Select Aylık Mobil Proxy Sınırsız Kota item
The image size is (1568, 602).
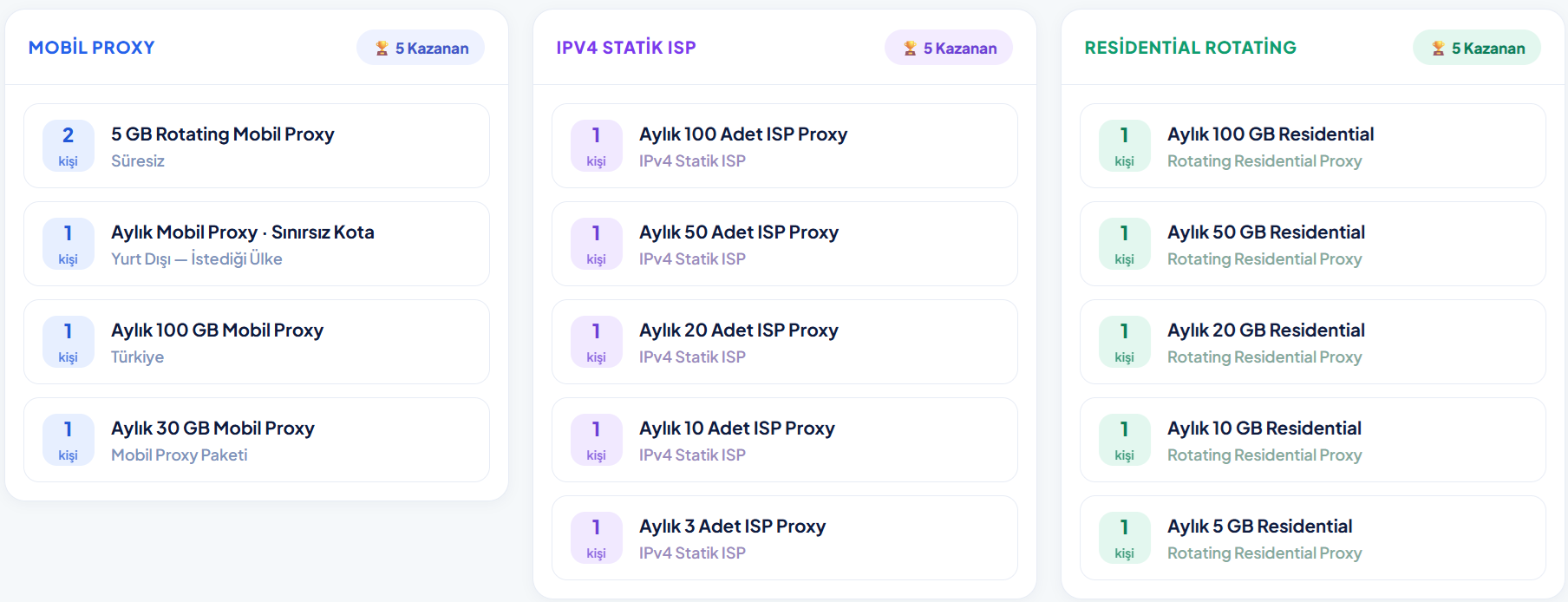pos(257,244)
